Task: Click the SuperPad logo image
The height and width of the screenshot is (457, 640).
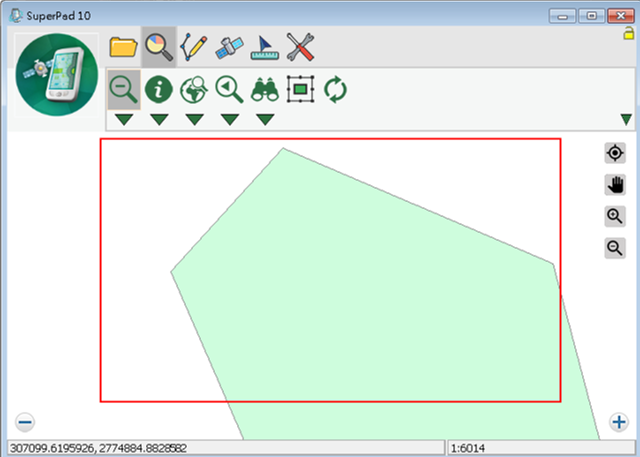Action: coord(57,75)
